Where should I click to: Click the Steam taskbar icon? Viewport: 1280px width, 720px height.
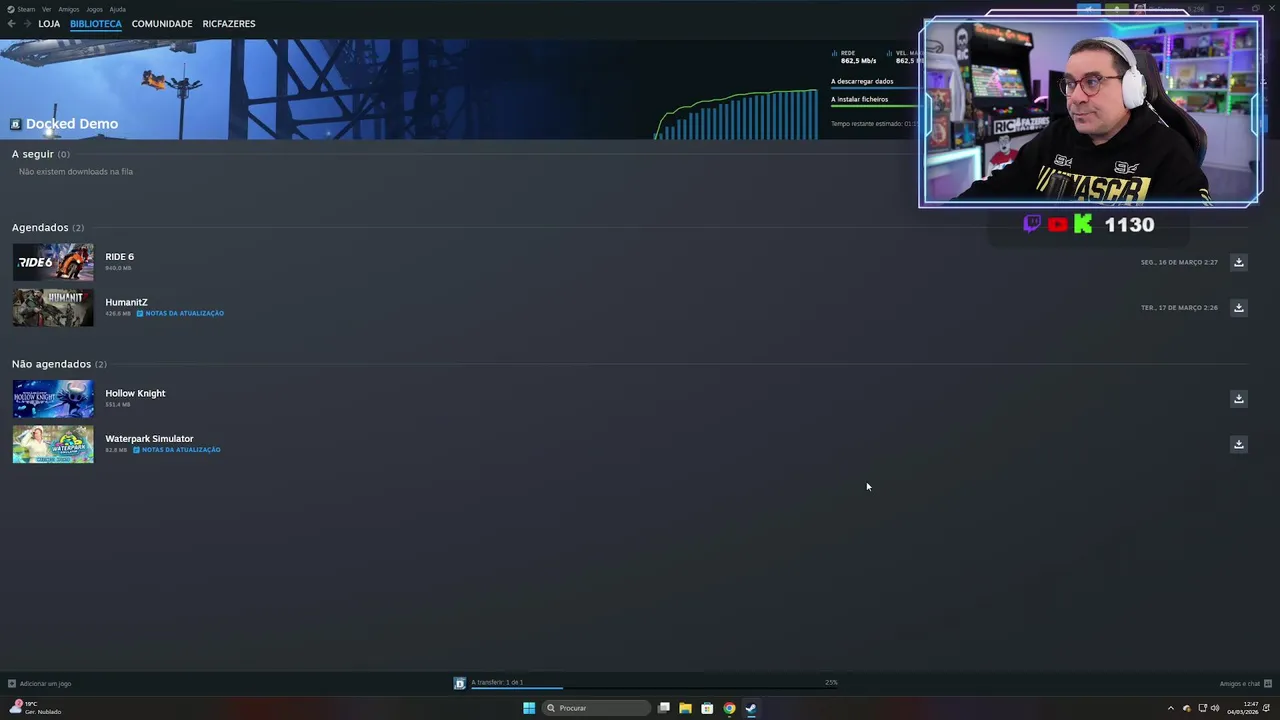click(751, 708)
